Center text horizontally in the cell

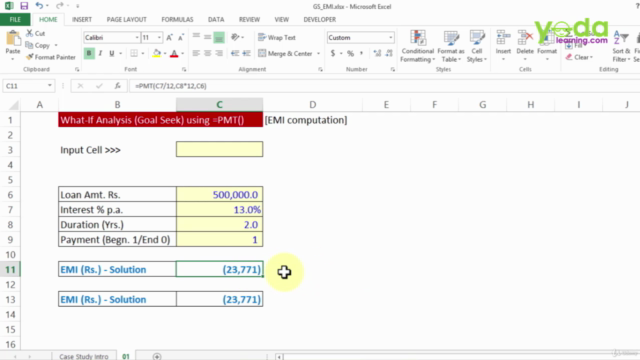coord(207,53)
